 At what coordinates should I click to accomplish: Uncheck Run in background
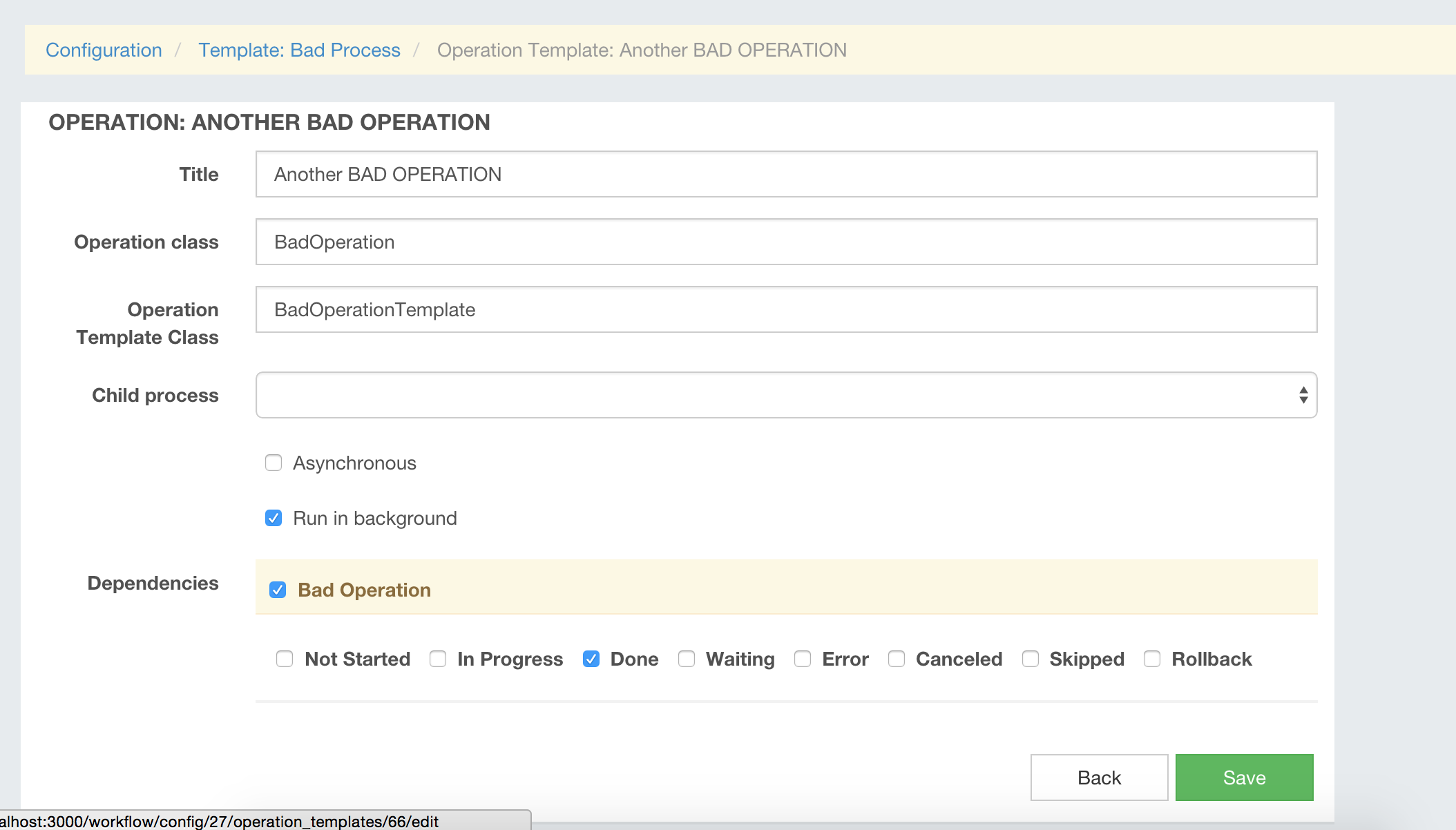(274, 518)
